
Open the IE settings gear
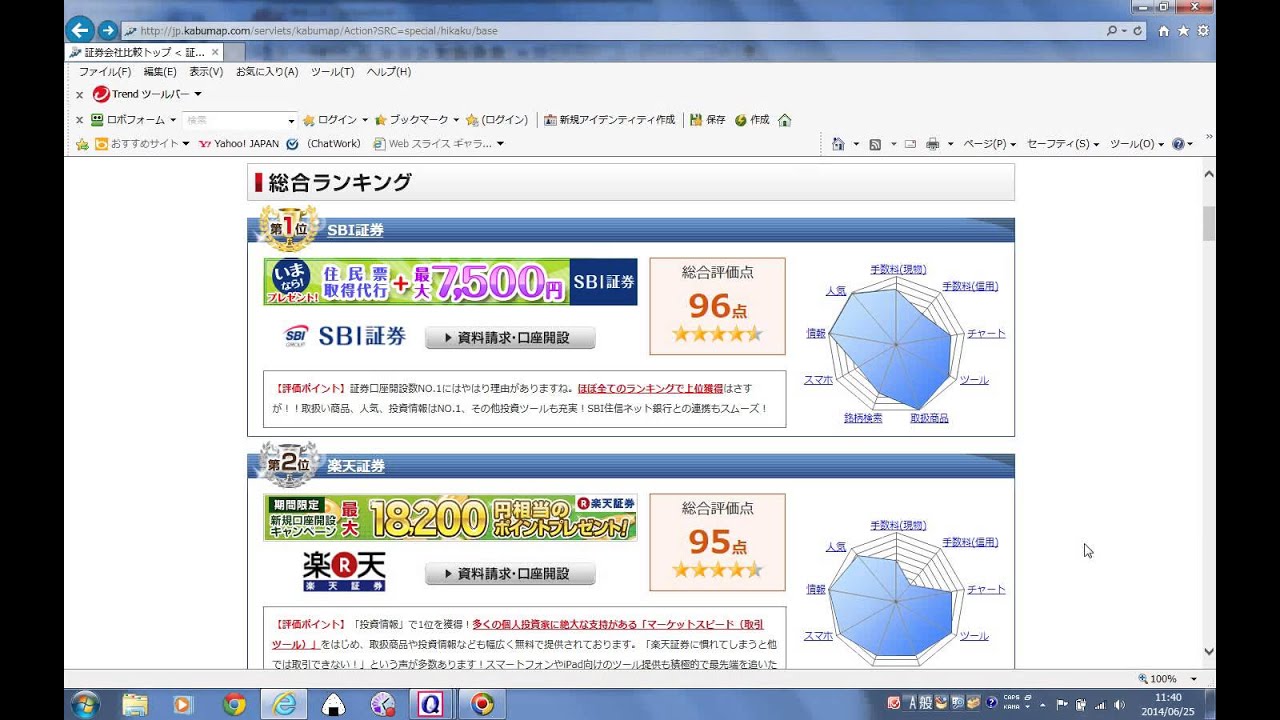[x=1203, y=31]
